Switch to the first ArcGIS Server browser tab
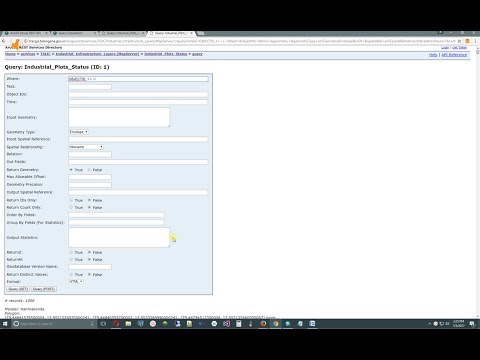The width and height of the screenshot is (480, 360). (x=25, y=33)
